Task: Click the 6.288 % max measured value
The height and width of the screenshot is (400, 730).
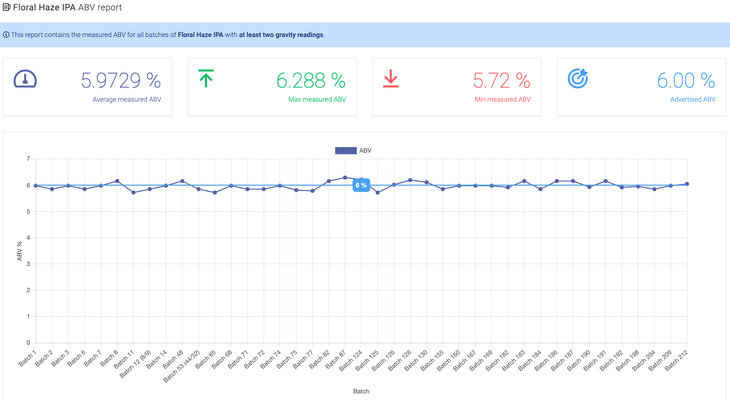Action: point(311,81)
